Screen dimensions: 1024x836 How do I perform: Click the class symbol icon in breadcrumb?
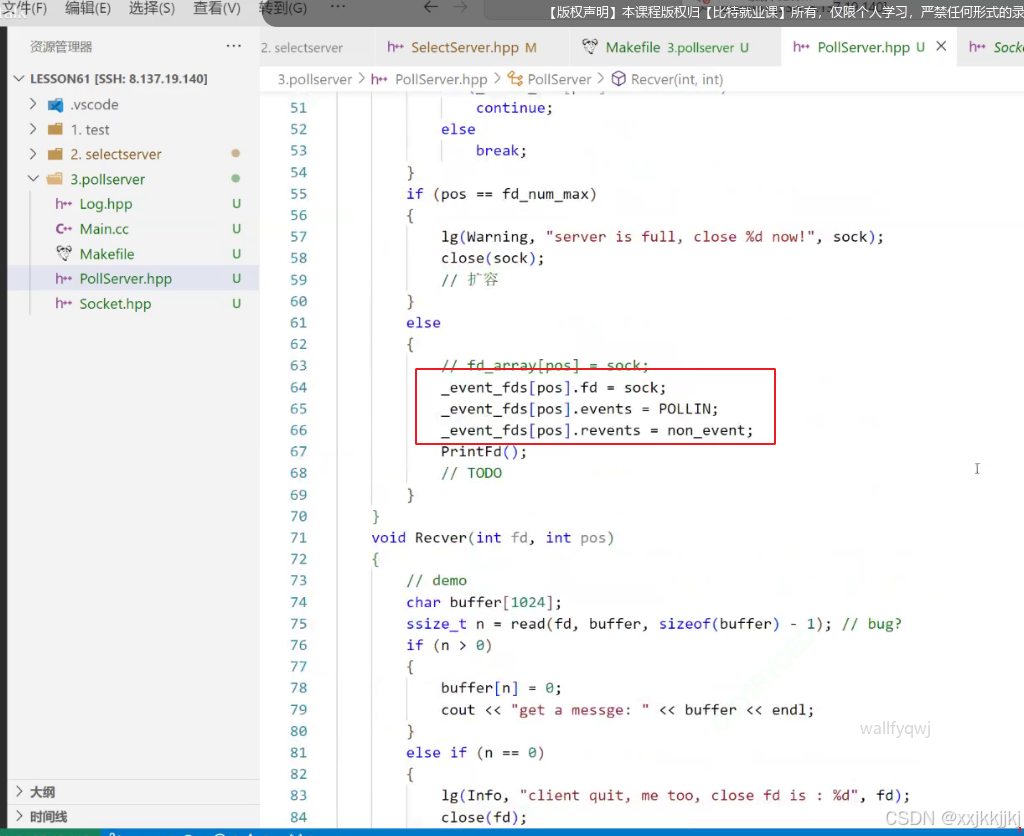point(515,79)
